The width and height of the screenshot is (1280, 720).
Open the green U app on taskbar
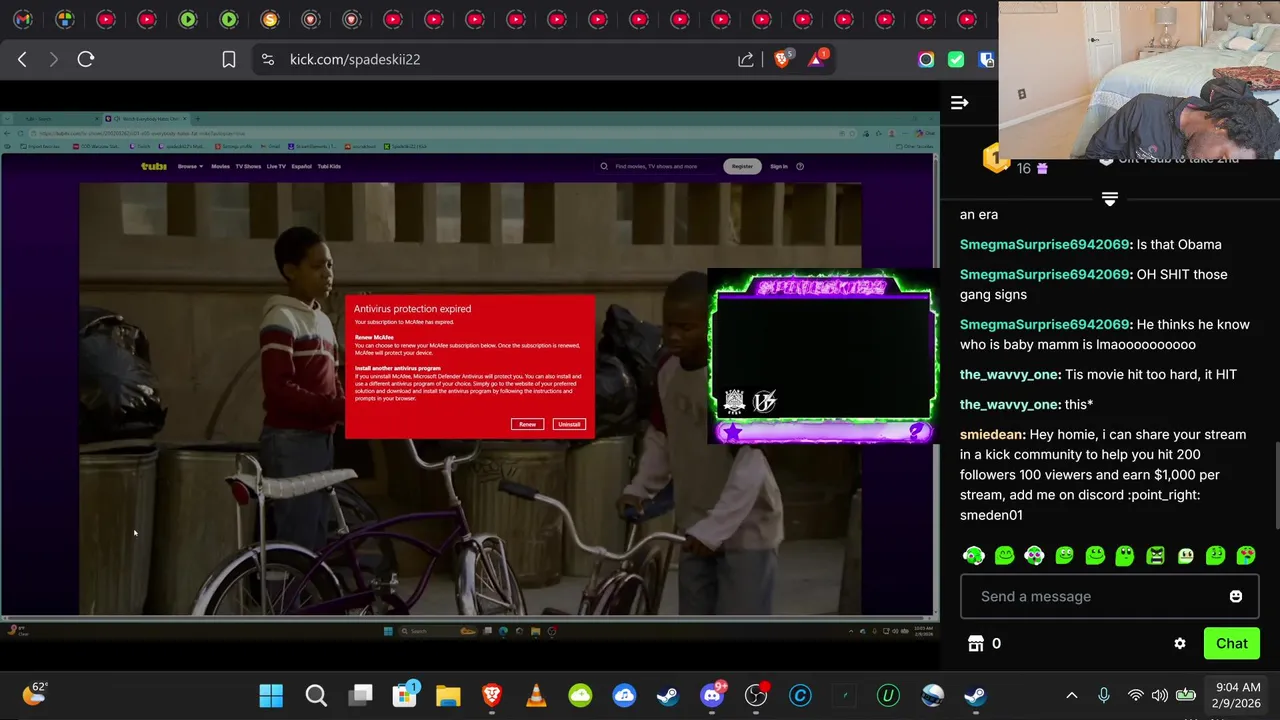888,695
